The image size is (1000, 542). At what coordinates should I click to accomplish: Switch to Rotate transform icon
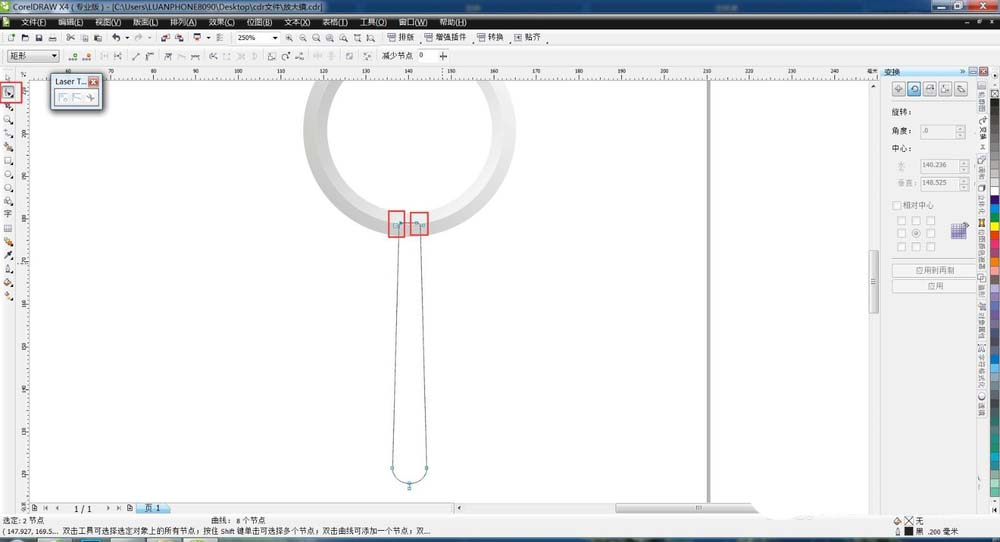point(914,89)
